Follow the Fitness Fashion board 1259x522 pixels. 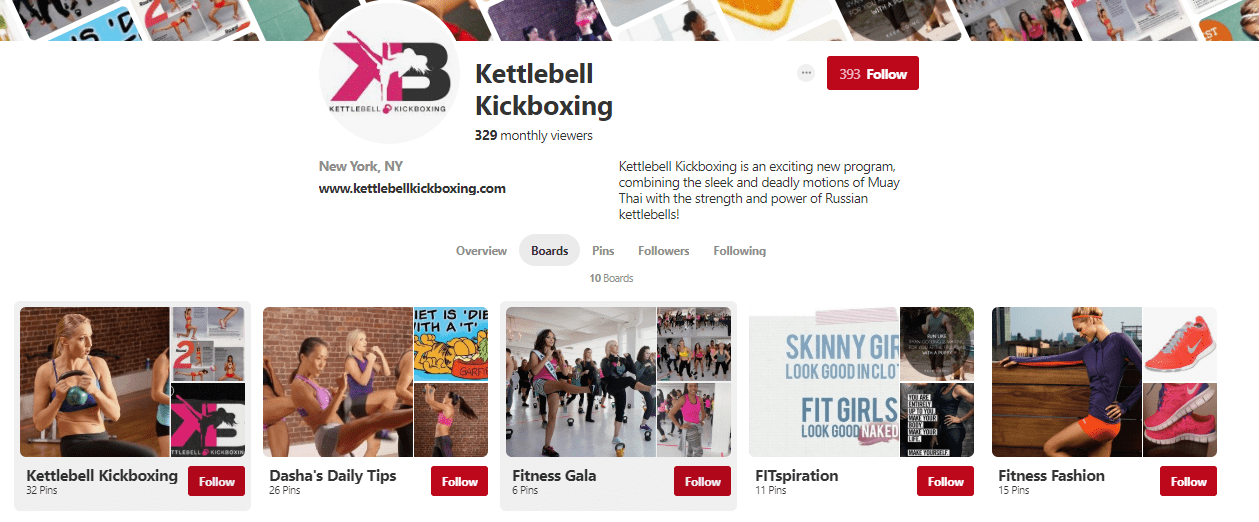click(x=1188, y=481)
